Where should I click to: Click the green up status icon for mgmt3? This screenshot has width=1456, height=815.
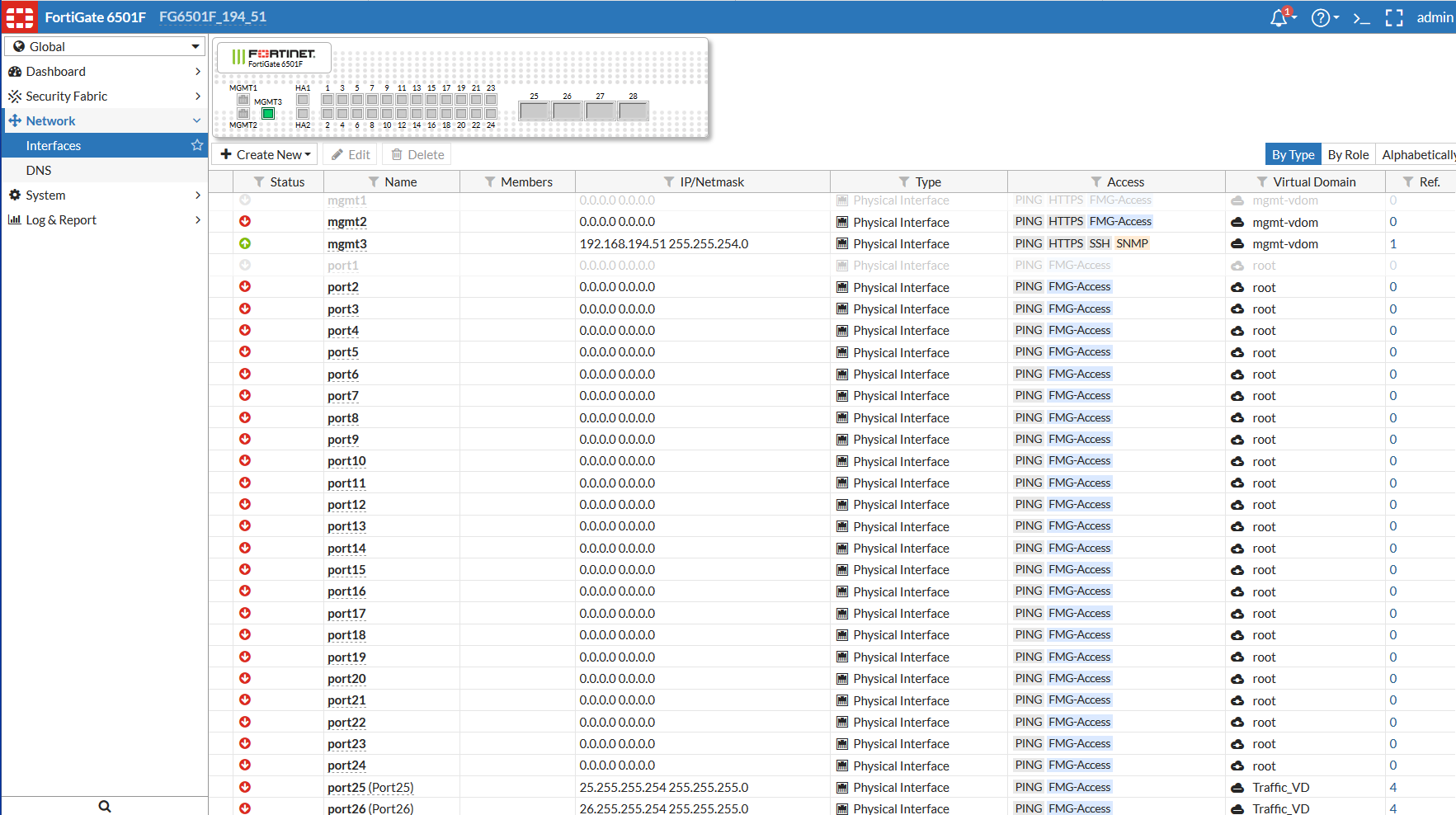tap(245, 243)
